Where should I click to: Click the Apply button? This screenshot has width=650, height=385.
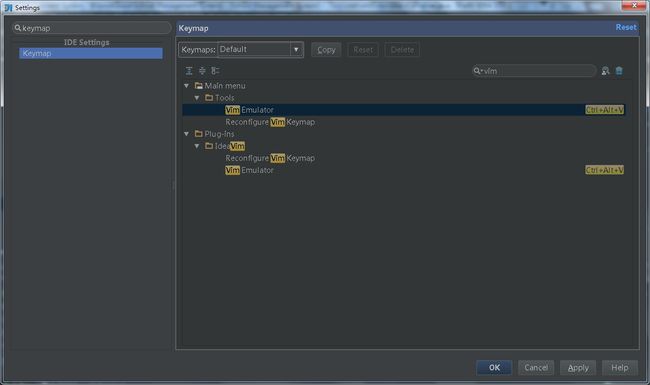pyautogui.click(x=578, y=368)
